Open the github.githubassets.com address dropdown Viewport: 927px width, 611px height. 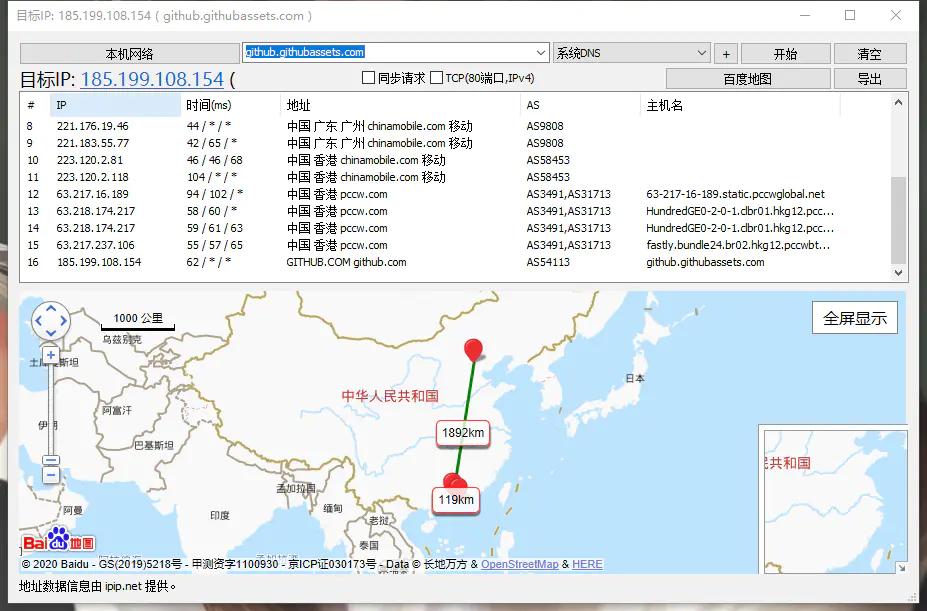[539, 52]
